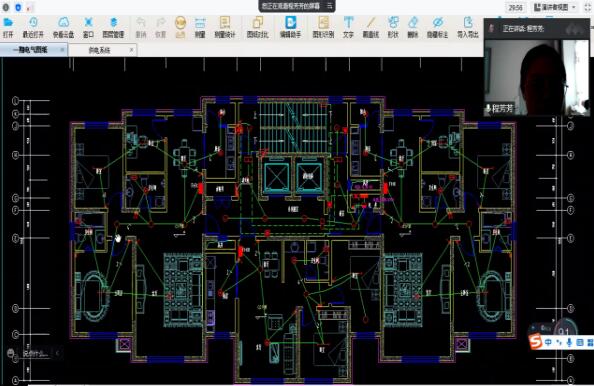The width and height of the screenshot is (594, 386).
Task: Select the 文字 text annotation tool
Action: (348, 22)
